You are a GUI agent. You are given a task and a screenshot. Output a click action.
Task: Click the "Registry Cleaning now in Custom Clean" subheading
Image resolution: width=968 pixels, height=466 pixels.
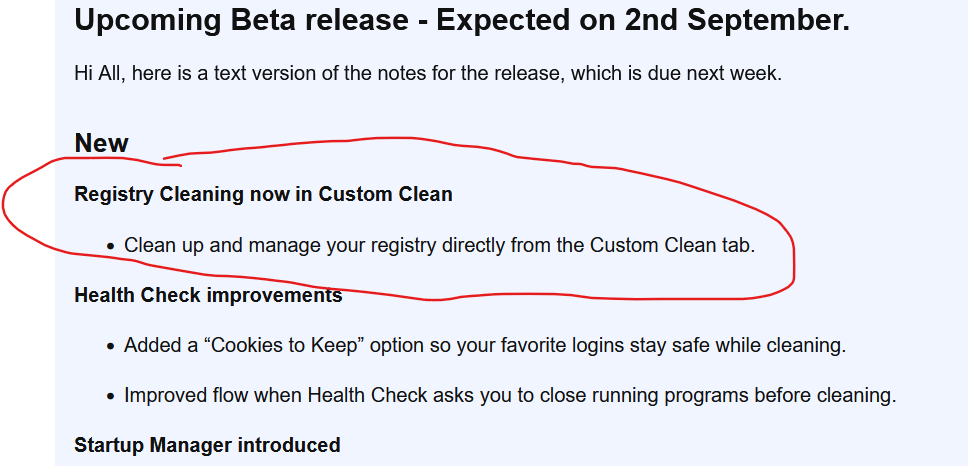coord(263,194)
